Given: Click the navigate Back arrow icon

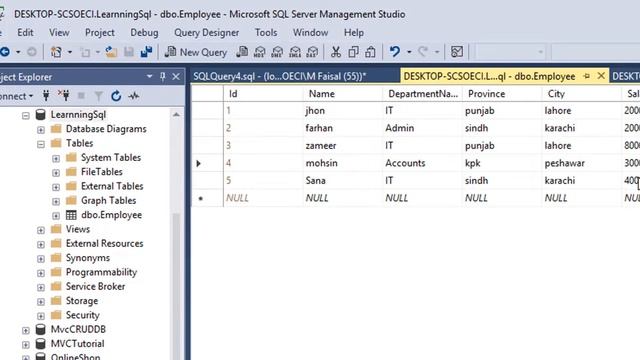Looking at the screenshot, I should pos(5,52).
